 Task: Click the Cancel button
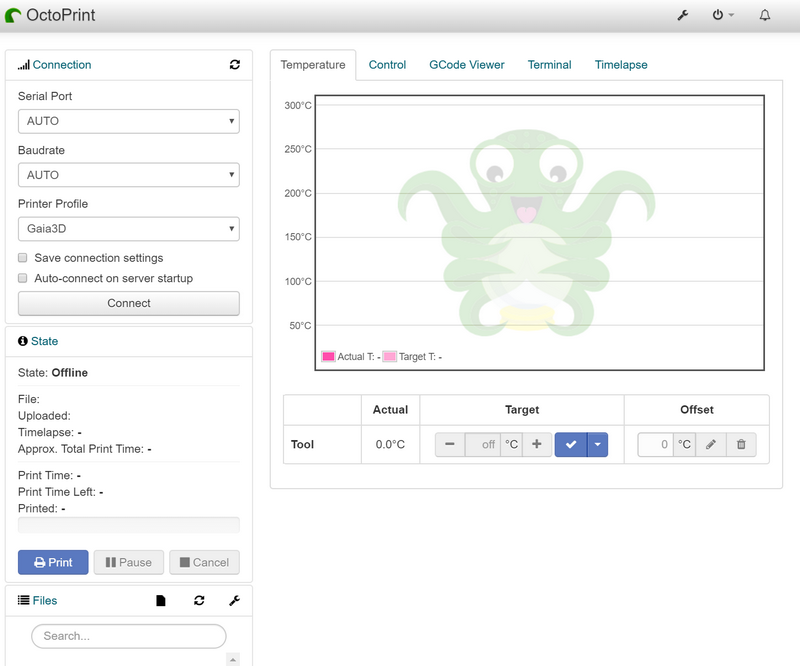coord(204,562)
